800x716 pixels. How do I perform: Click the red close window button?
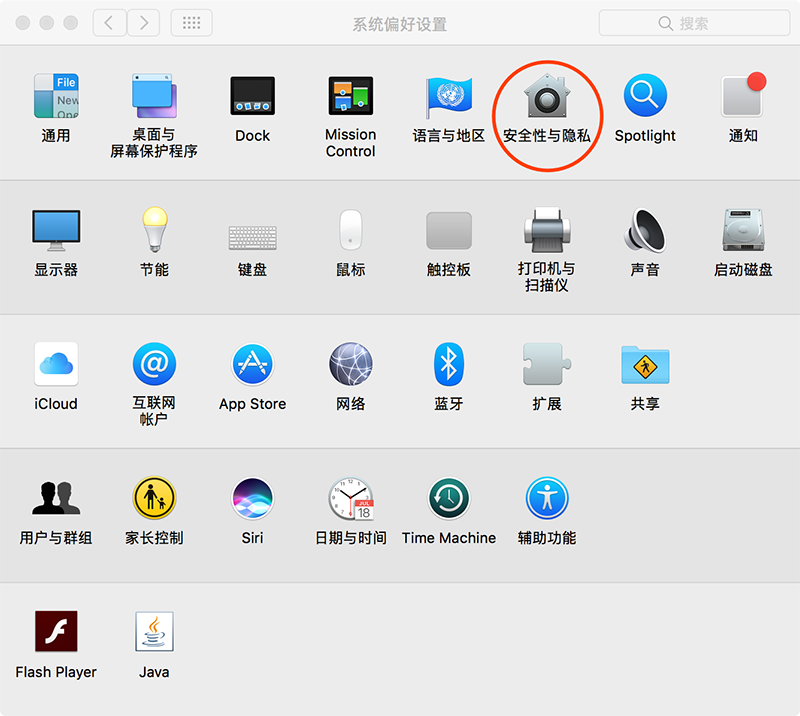23,23
